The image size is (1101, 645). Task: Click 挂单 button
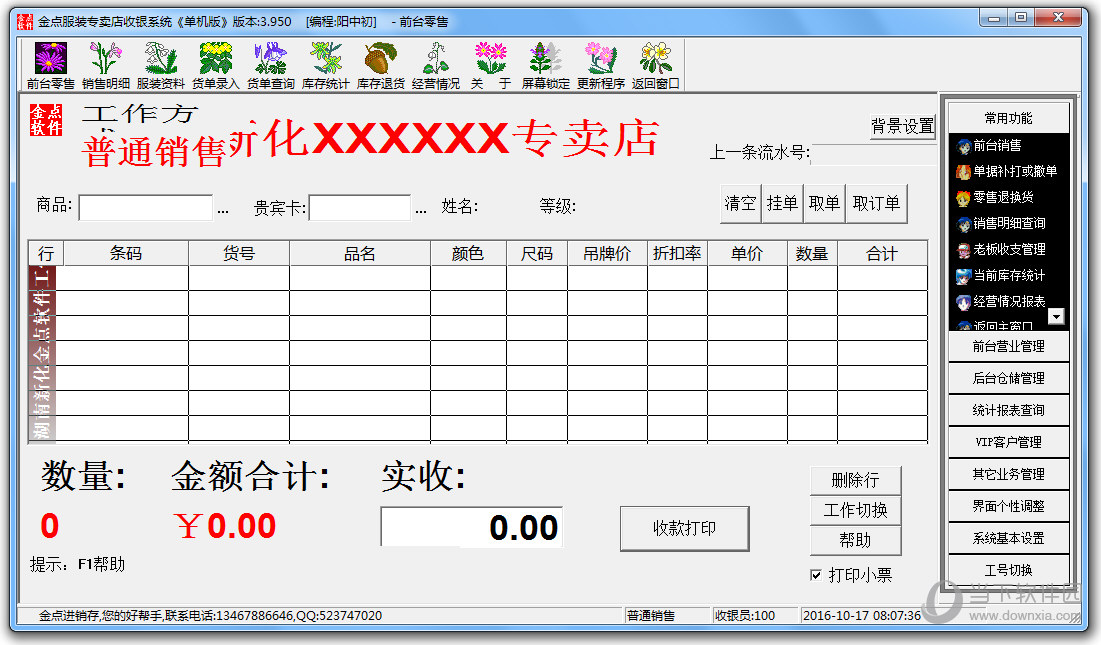coord(782,204)
